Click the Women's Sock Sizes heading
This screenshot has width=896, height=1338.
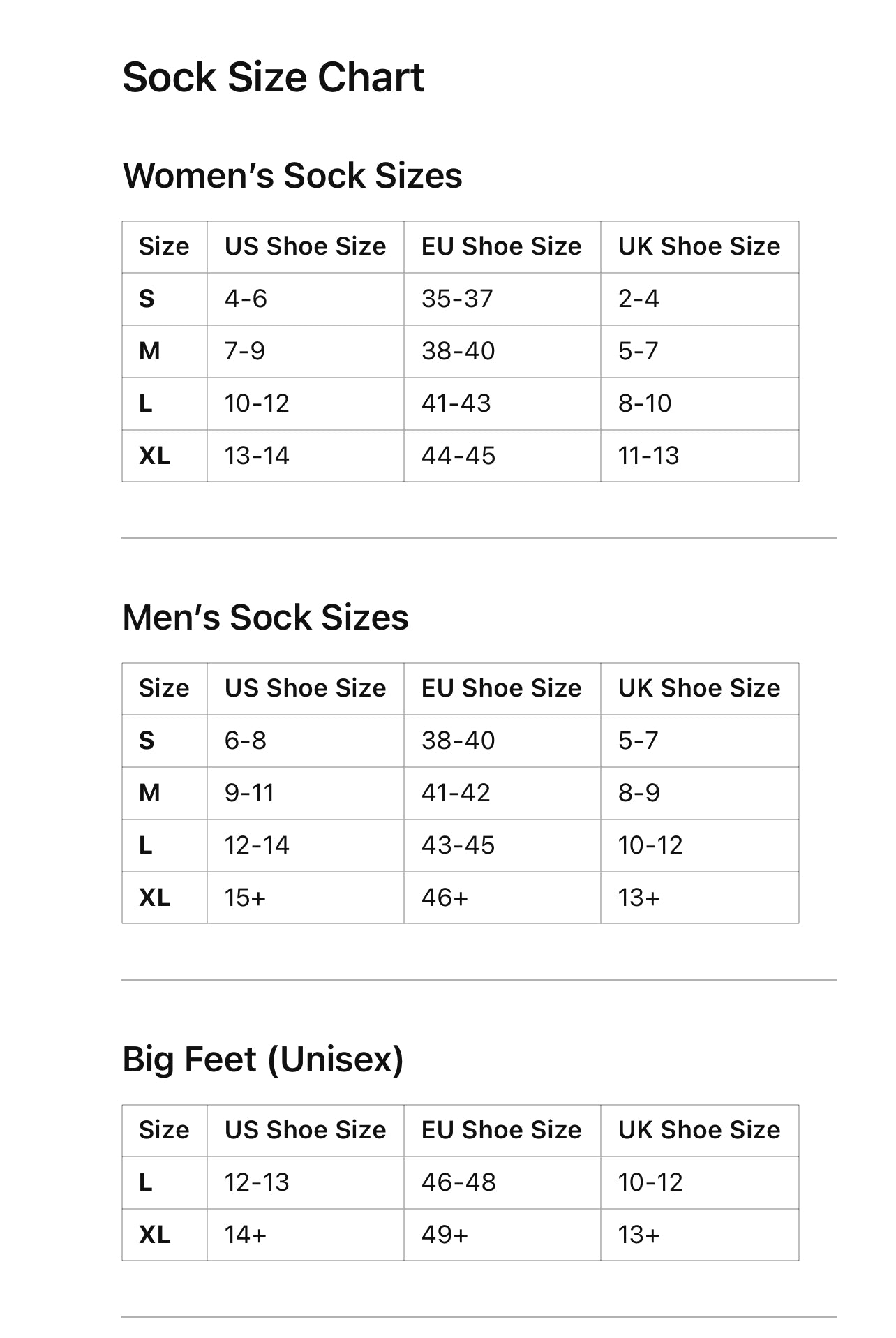[x=292, y=175]
